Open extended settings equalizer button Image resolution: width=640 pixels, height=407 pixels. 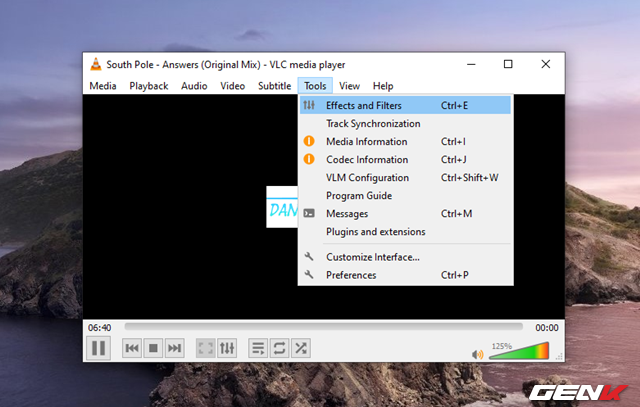tap(227, 348)
